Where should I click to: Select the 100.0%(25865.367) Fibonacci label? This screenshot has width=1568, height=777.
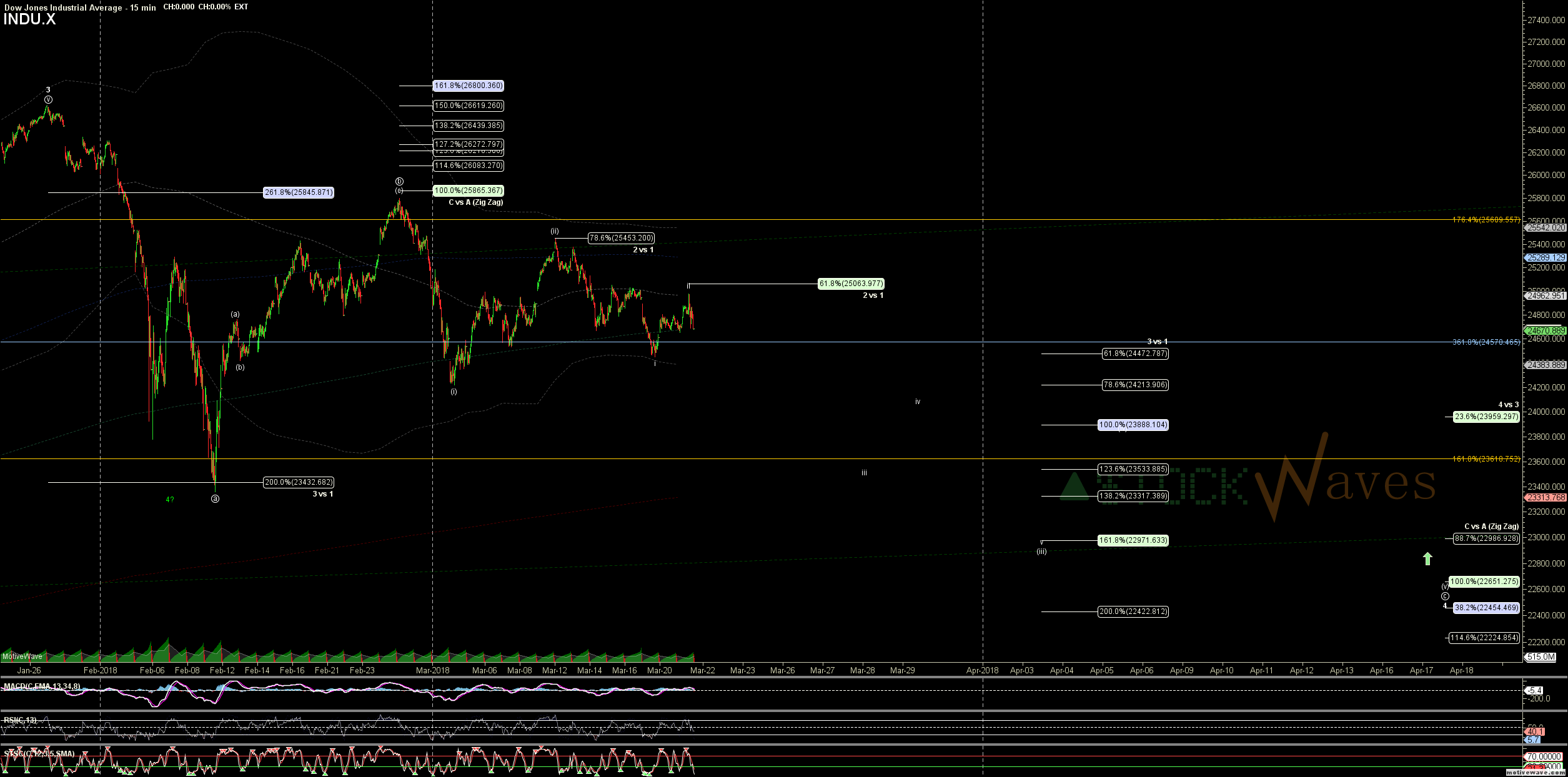tap(469, 191)
